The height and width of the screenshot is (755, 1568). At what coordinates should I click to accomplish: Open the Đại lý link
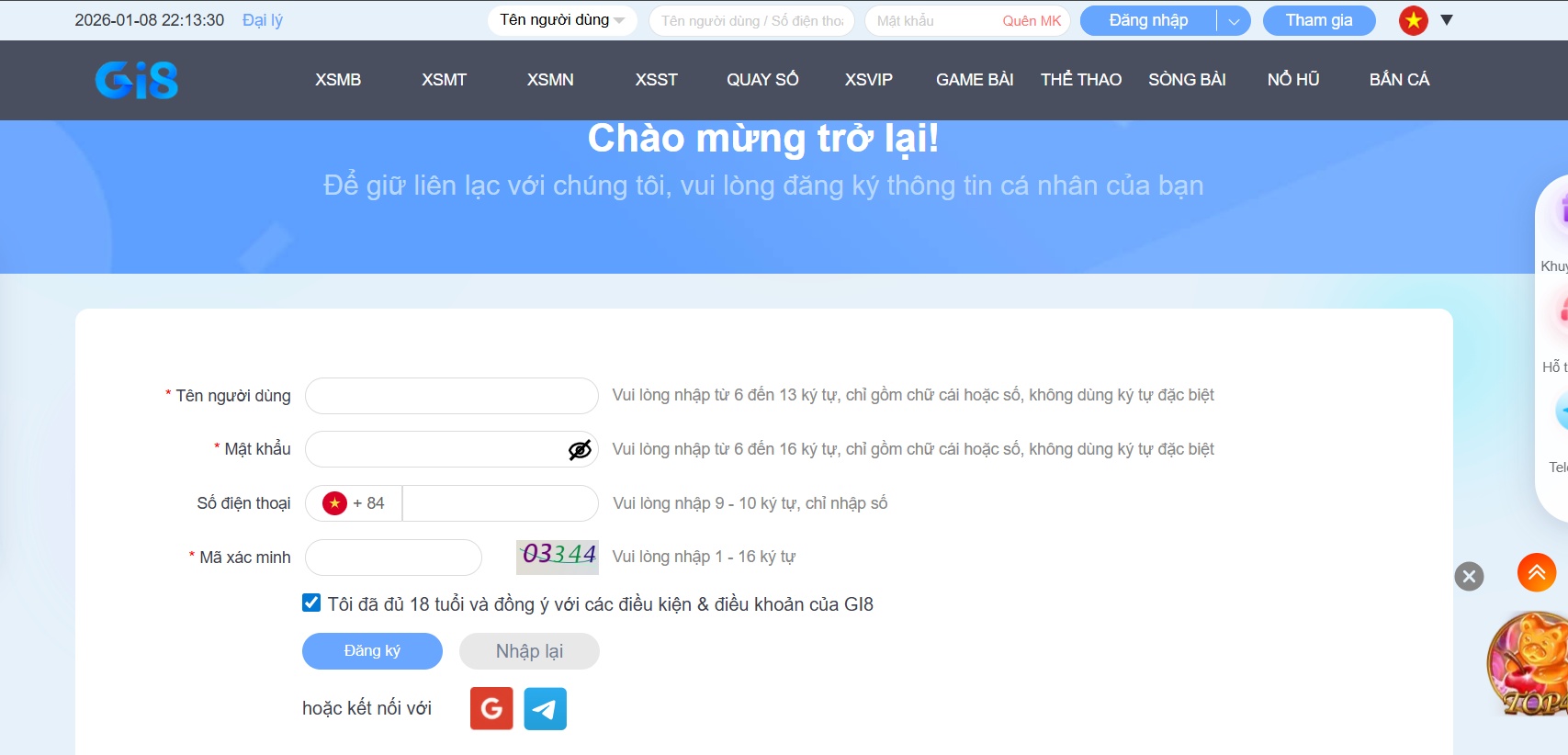[263, 20]
